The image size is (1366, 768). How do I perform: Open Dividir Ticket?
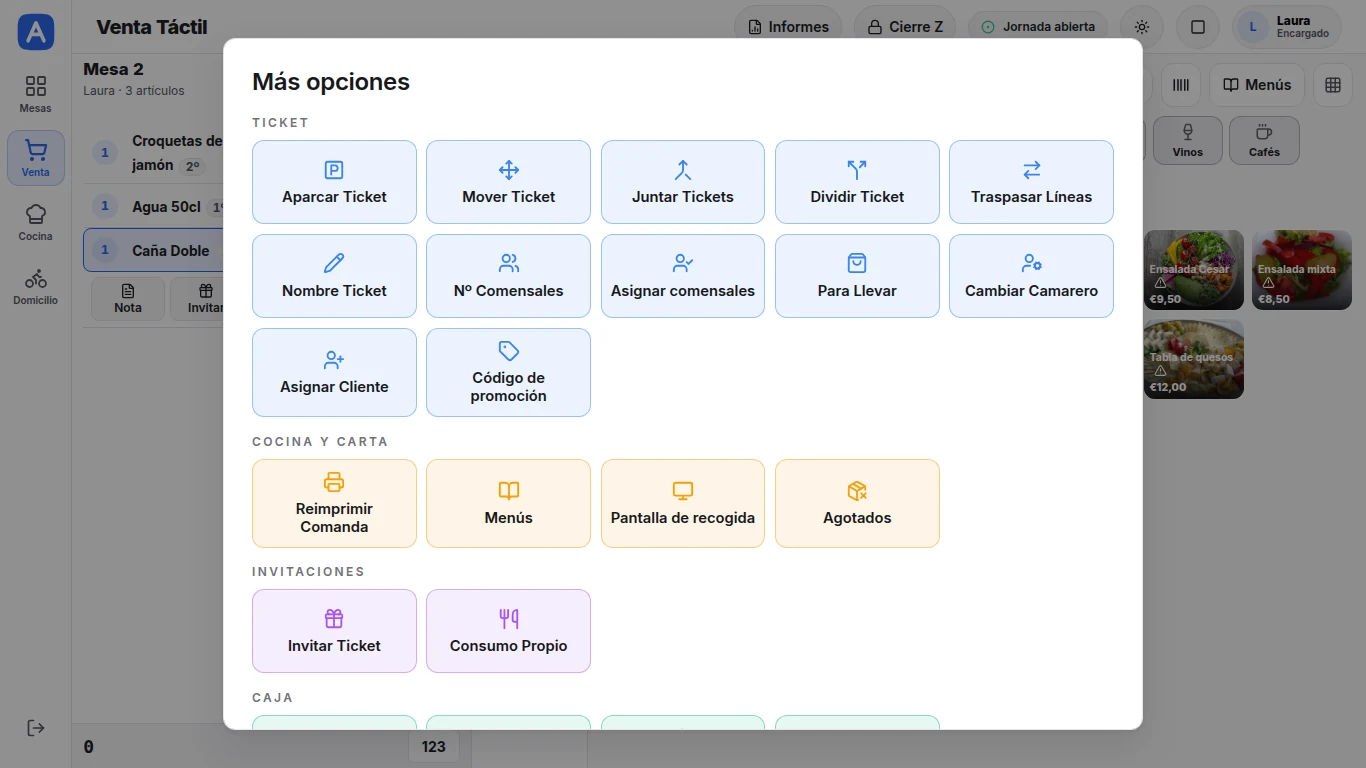857,182
